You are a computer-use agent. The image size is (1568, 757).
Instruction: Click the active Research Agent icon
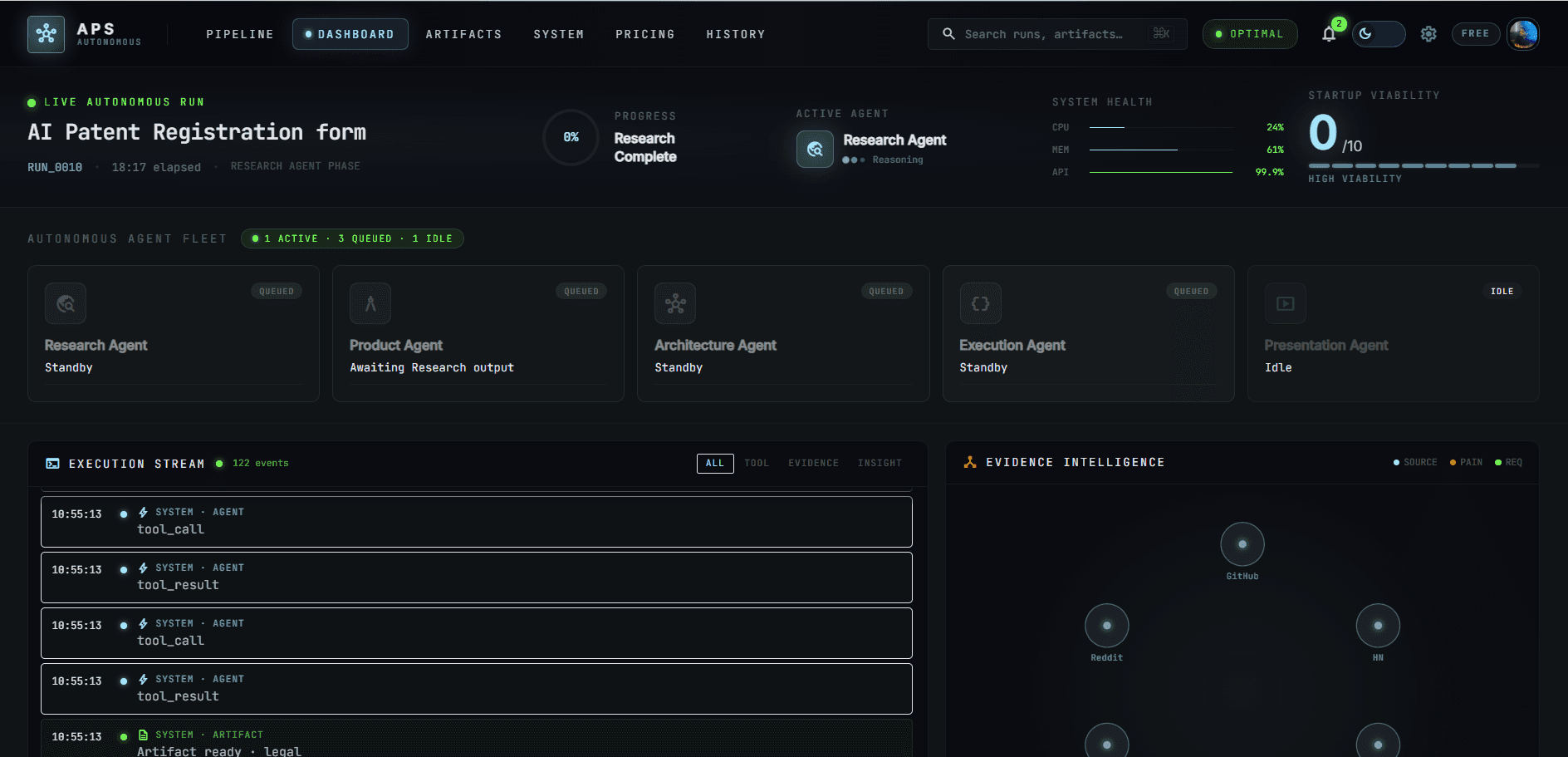[815, 150]
